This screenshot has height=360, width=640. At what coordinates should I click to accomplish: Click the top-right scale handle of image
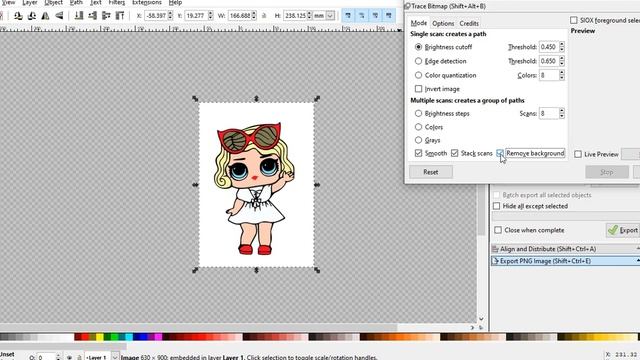click(x=317, y=99)
